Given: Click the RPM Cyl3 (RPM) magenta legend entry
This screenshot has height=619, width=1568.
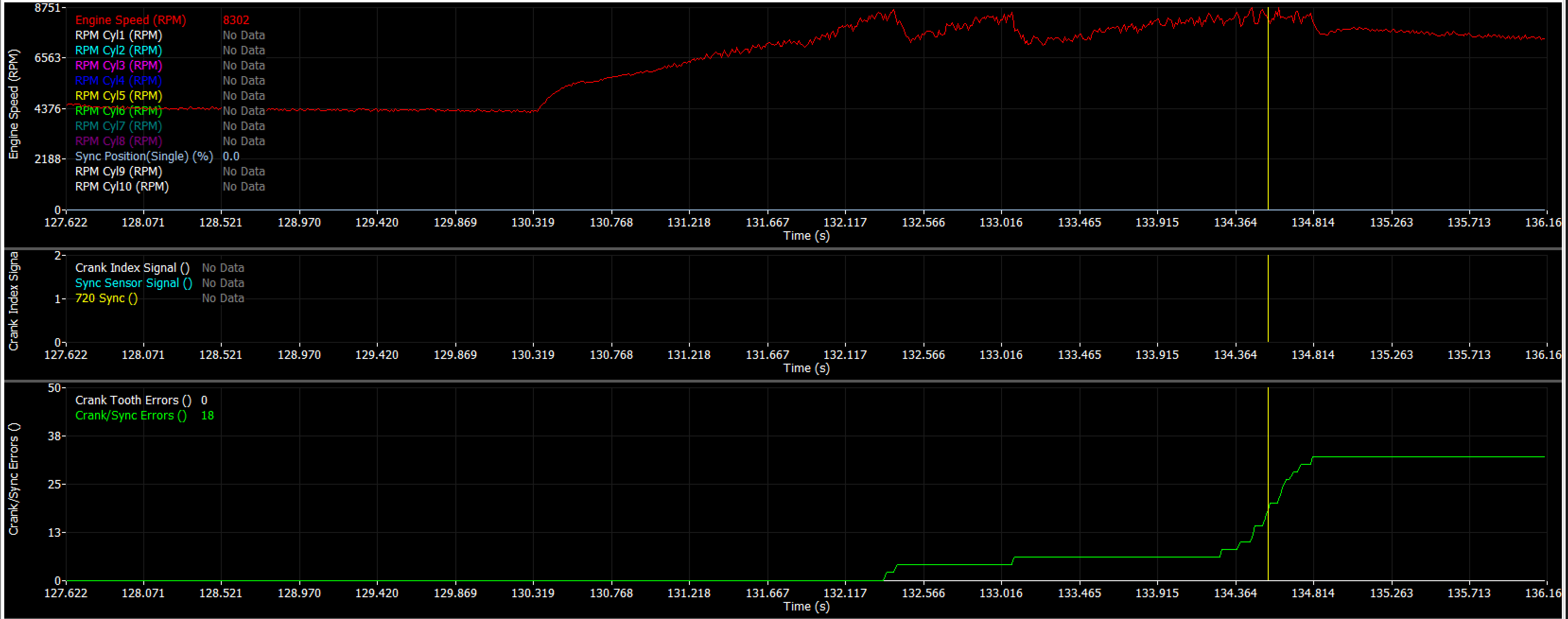Looking at the screenshot, I should 119,66.
